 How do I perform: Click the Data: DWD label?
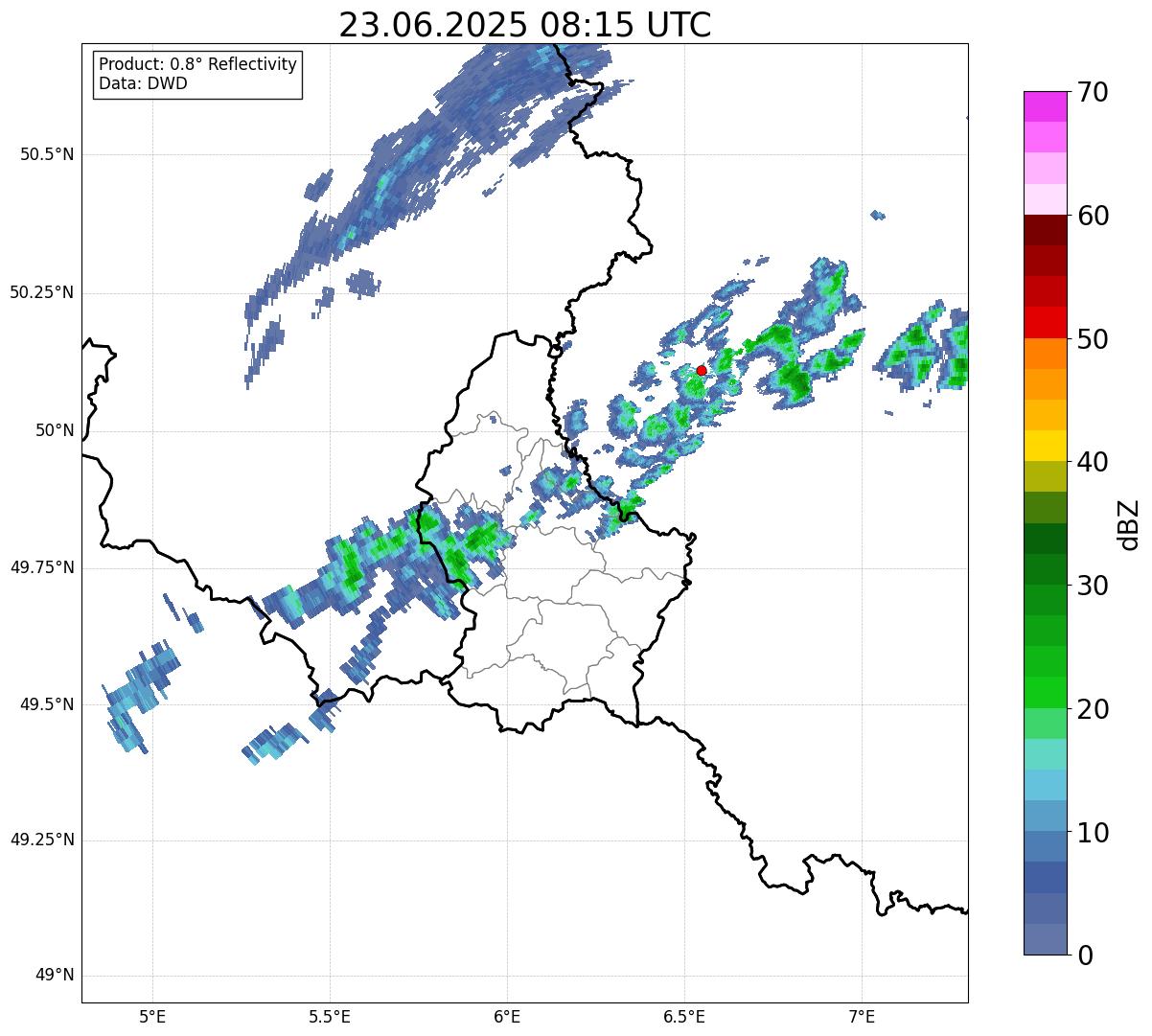pos(144,83)
